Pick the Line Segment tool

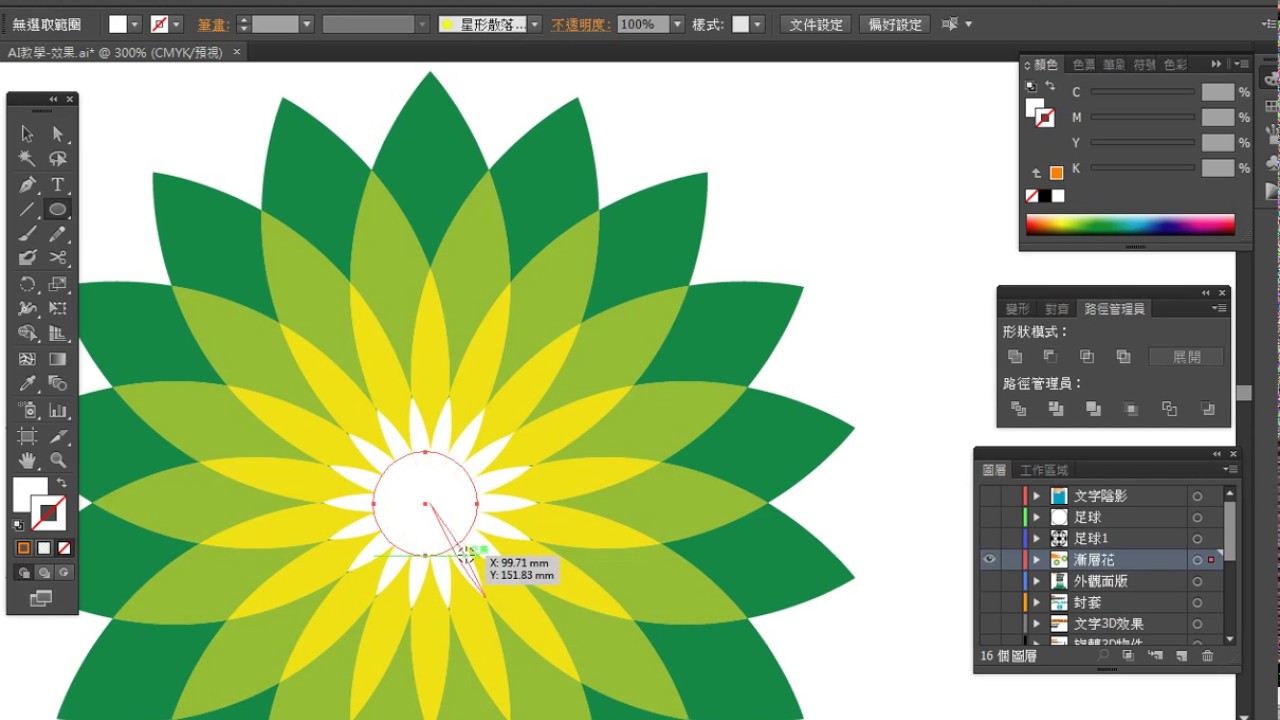(x=27, y=210)
